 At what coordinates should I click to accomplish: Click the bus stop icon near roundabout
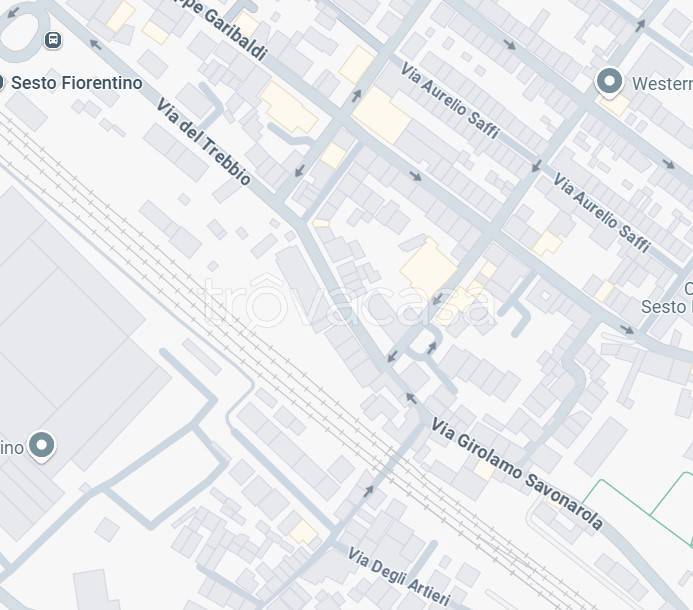click(53, 40)
